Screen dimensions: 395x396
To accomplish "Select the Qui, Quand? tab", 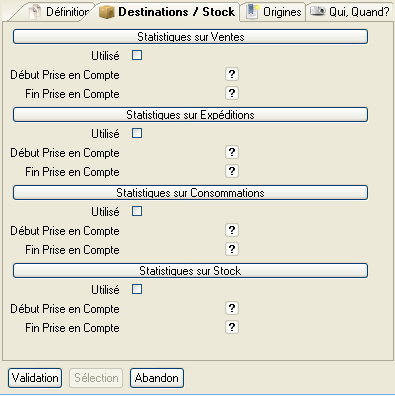I will click(x=350, y=12).
